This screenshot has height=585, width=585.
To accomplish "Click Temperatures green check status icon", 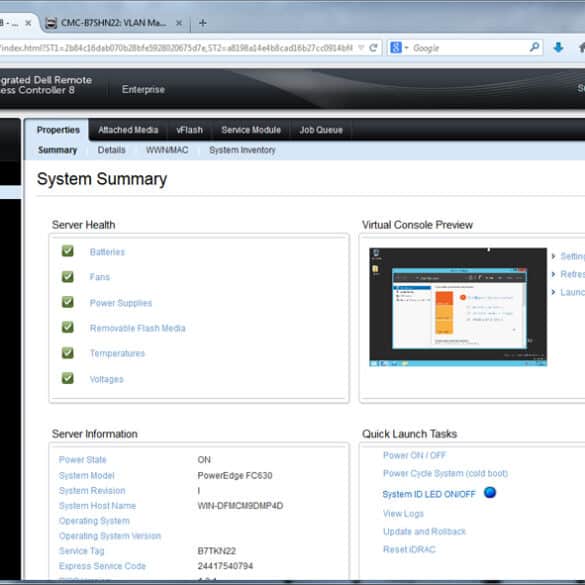I will tap(68, 353).
